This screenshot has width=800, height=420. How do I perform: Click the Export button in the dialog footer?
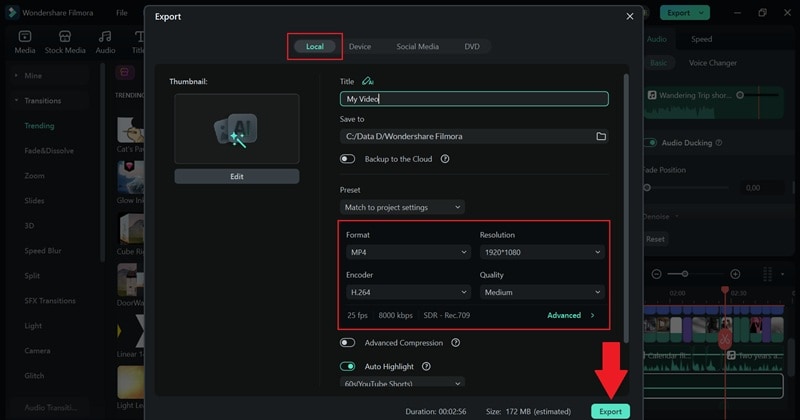(610, 411)
